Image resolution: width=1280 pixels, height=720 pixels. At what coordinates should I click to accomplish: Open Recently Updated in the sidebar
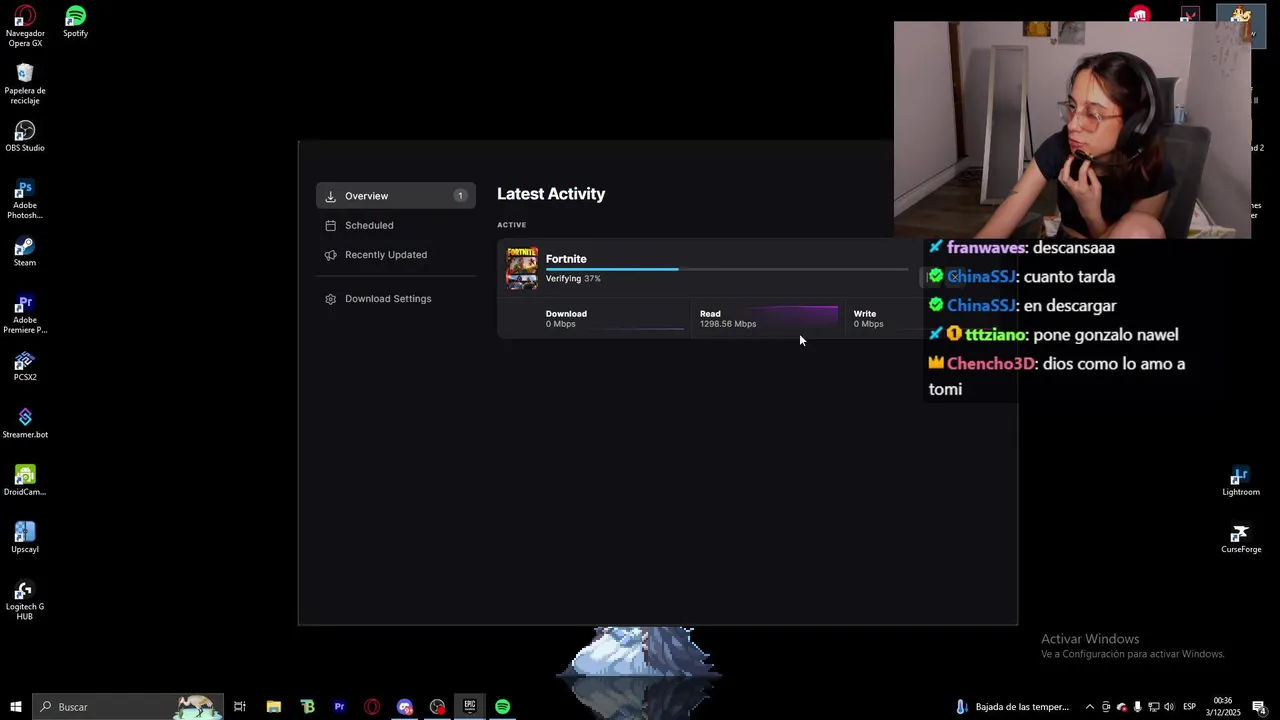click(x=395, y=255)
